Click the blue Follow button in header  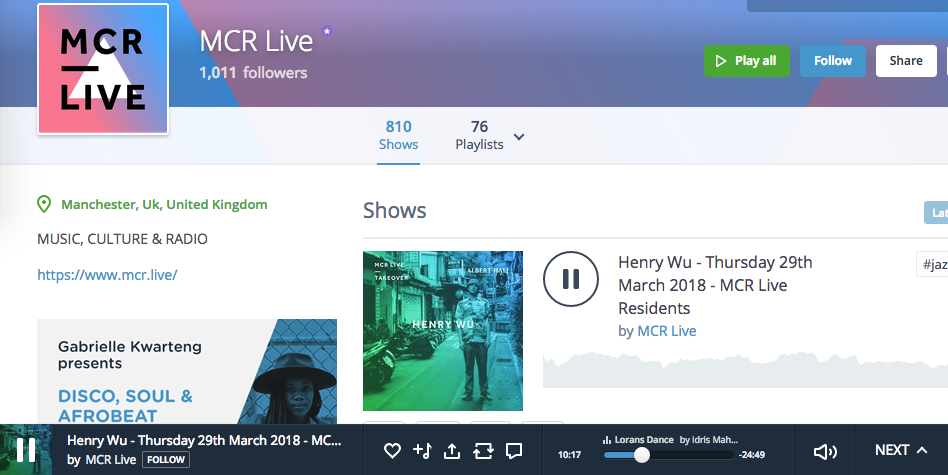(832, 61)
